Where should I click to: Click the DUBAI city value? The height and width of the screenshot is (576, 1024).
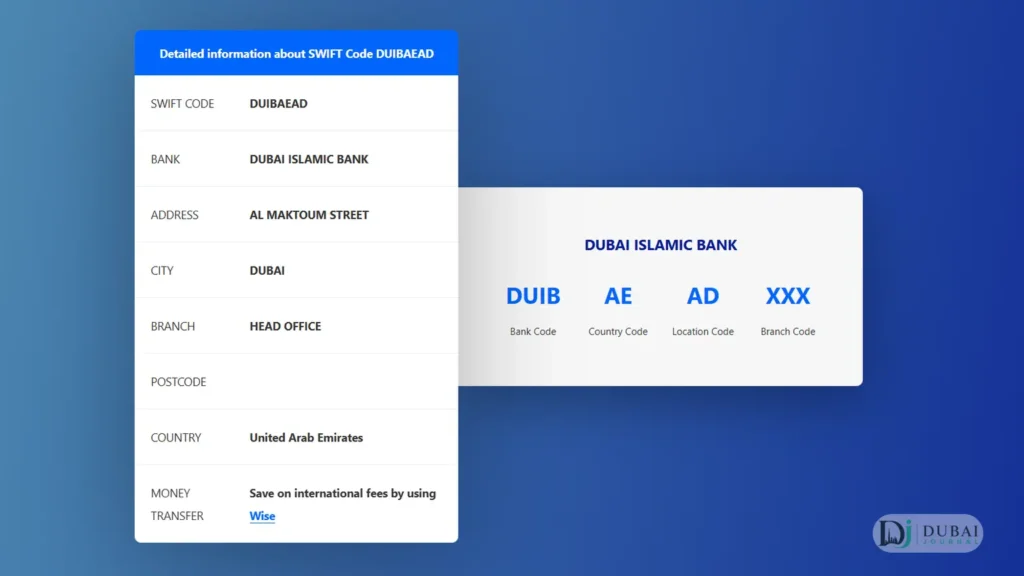point(267,270)
